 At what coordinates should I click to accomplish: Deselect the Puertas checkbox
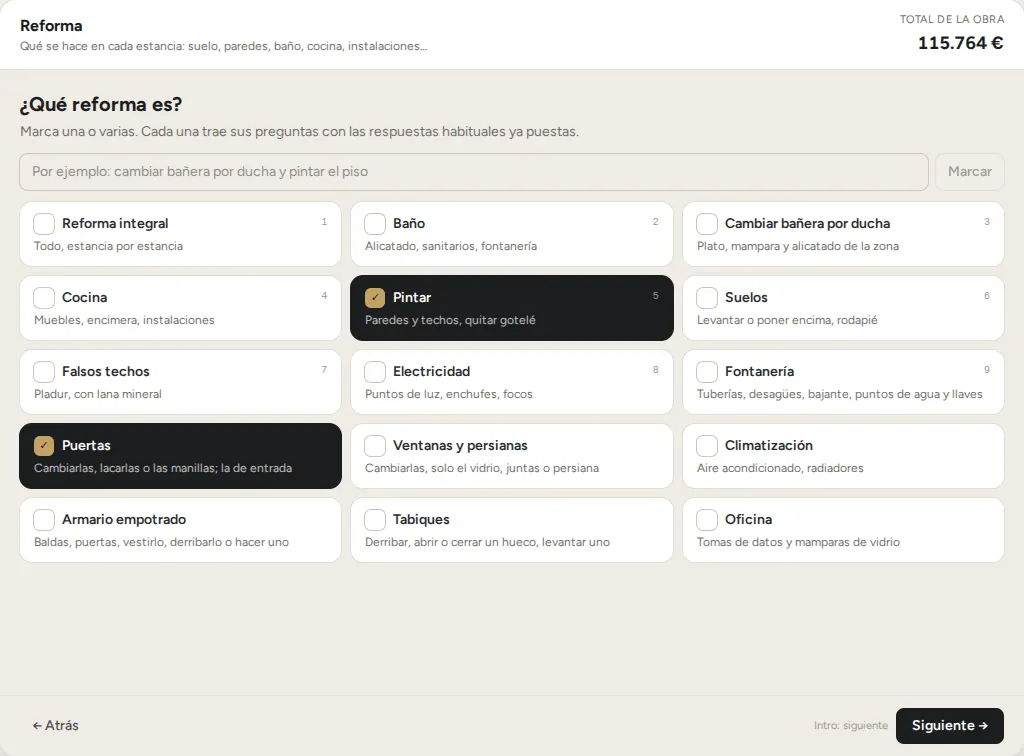44,446
